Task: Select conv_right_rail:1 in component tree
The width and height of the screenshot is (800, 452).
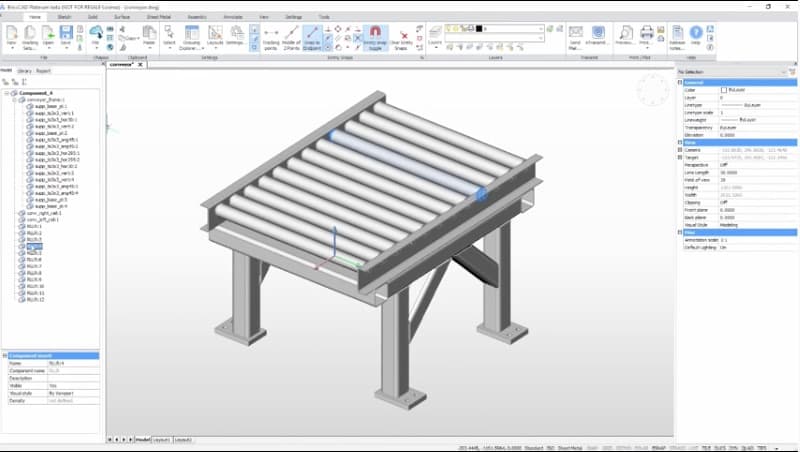Action: click(44, 213)
